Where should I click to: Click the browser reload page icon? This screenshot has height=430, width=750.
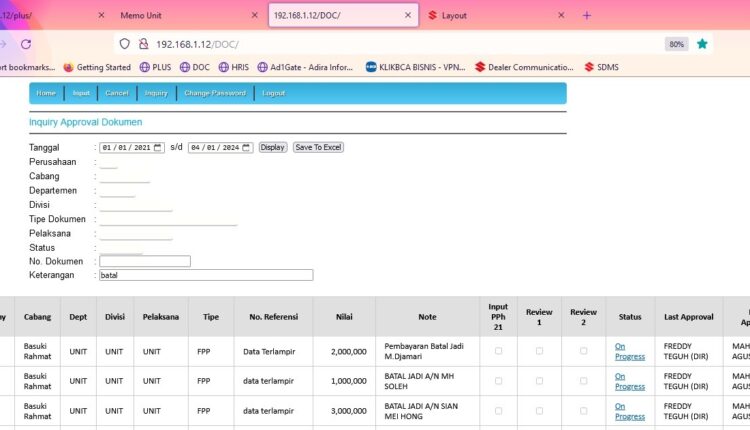pyautogui.click(x=26, y=44)
